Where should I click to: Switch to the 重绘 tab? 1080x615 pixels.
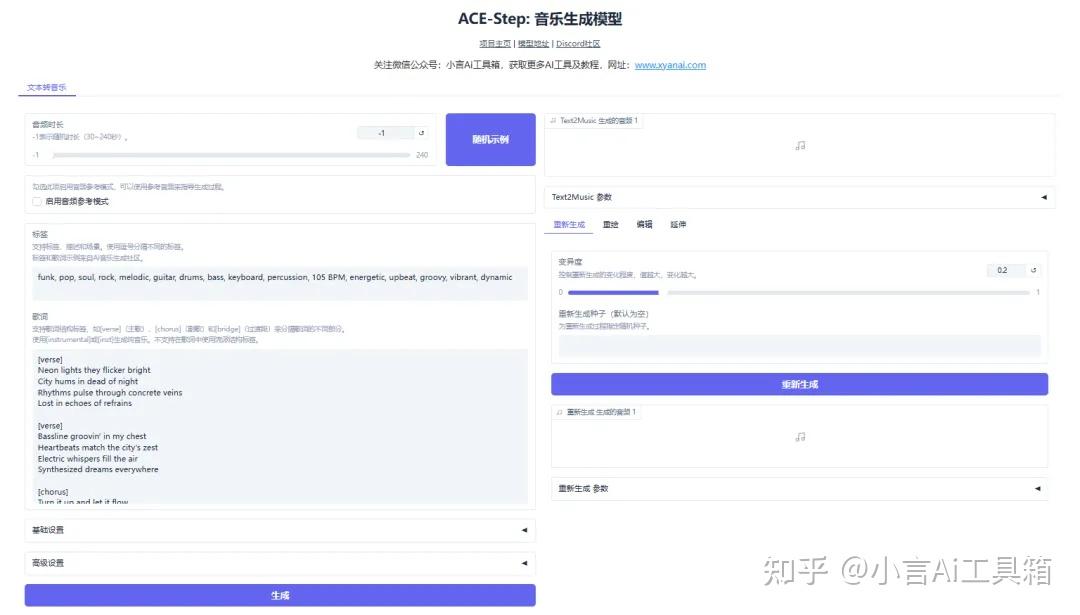[x=611, y=224]
